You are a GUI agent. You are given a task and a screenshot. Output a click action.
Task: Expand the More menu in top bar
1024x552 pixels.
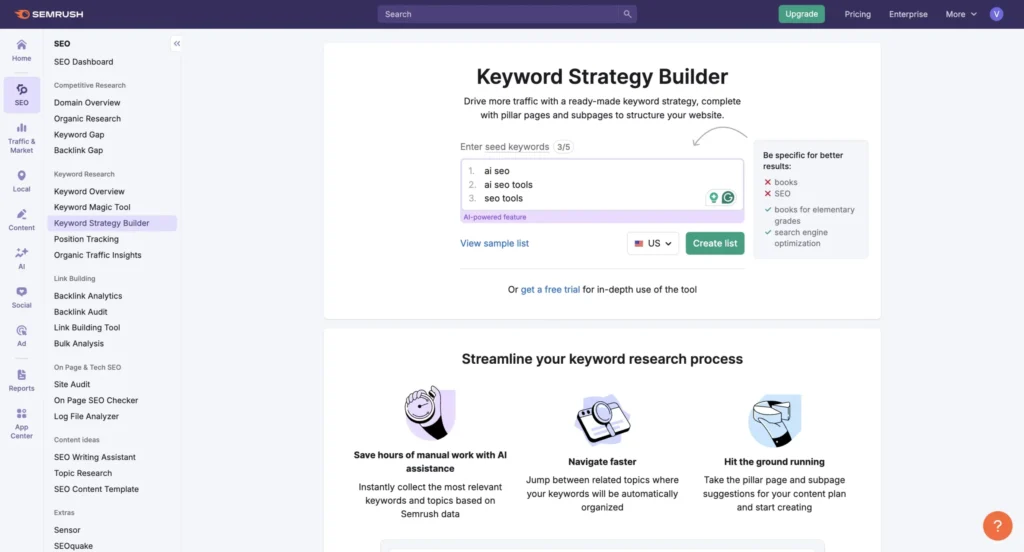(x=961, y=14)
